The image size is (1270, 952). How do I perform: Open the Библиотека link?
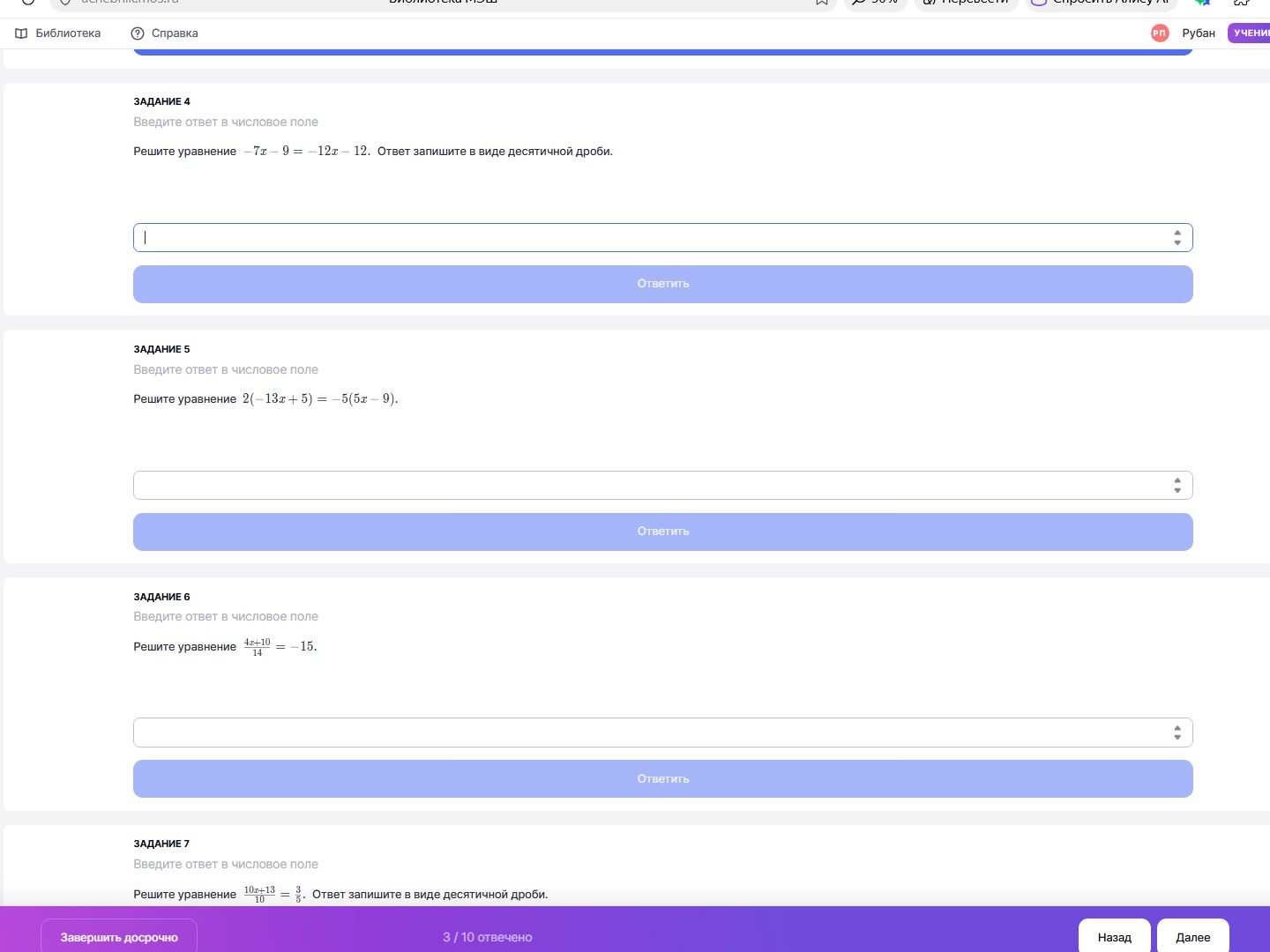click(68, 33)
